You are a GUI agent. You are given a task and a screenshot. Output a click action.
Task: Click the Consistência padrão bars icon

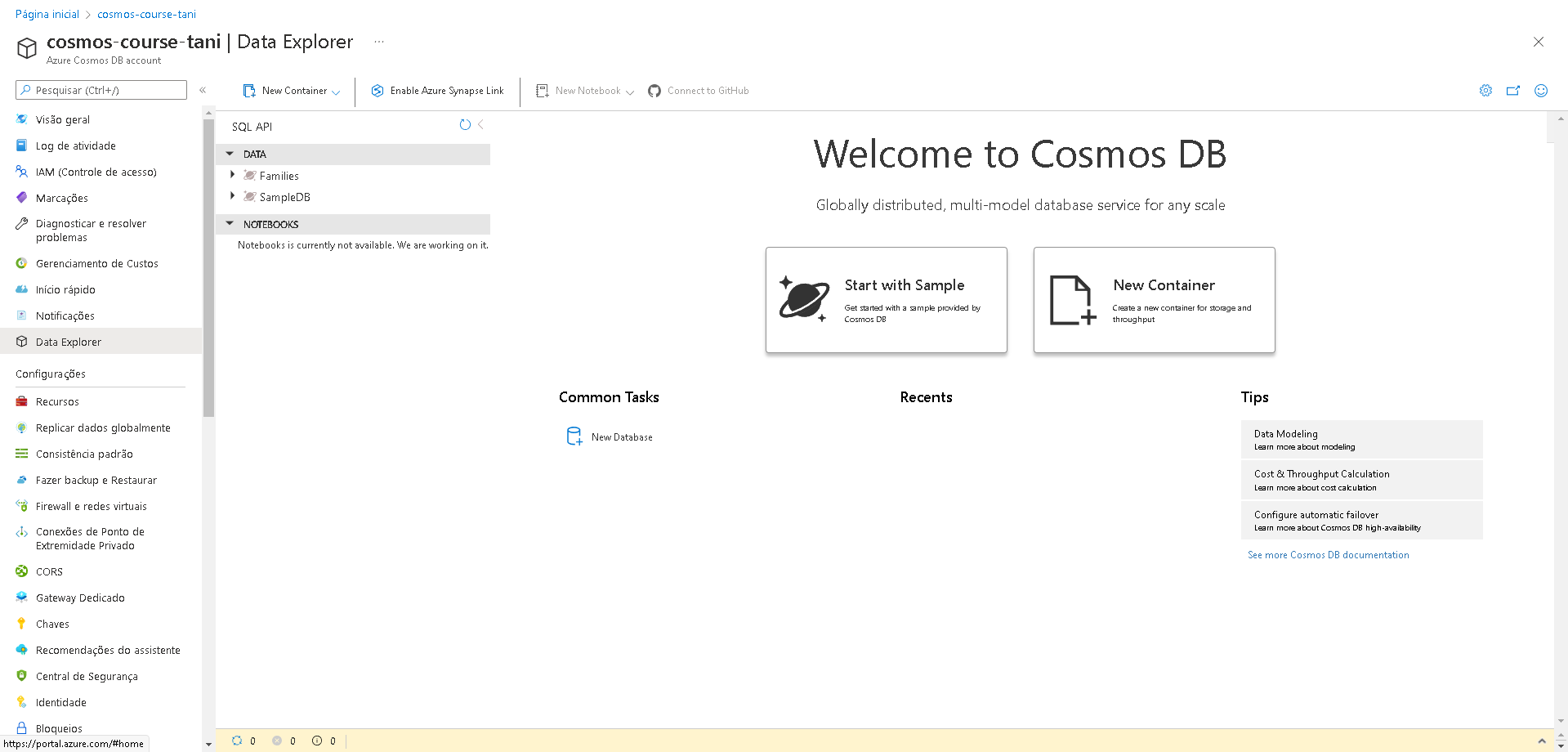click(22, 454)
